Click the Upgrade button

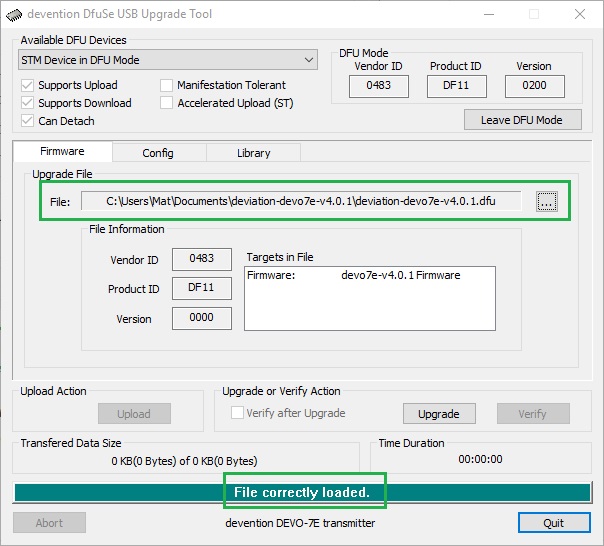(x=439, y=414)
